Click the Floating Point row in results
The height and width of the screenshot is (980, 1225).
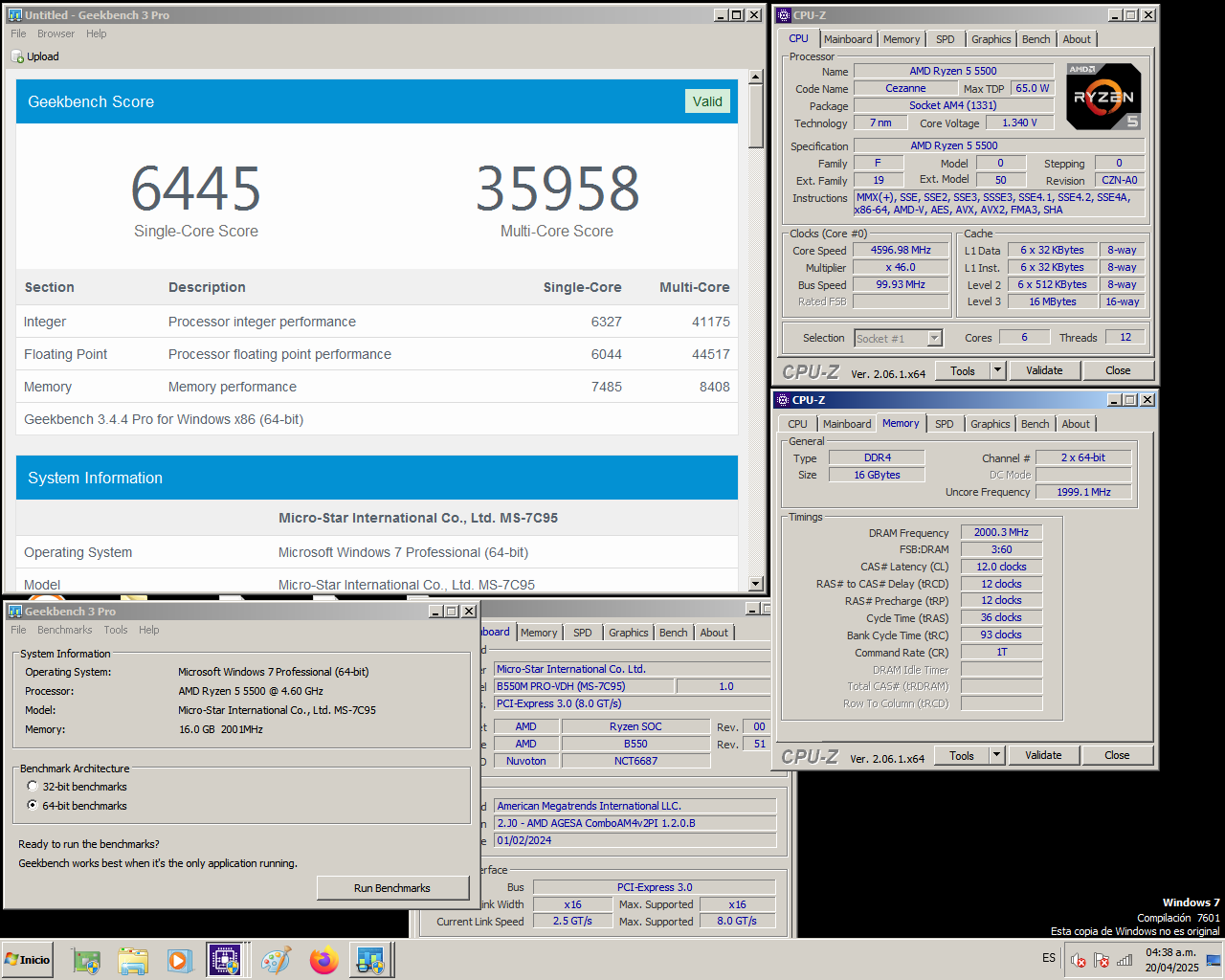(x=377, y=354)
